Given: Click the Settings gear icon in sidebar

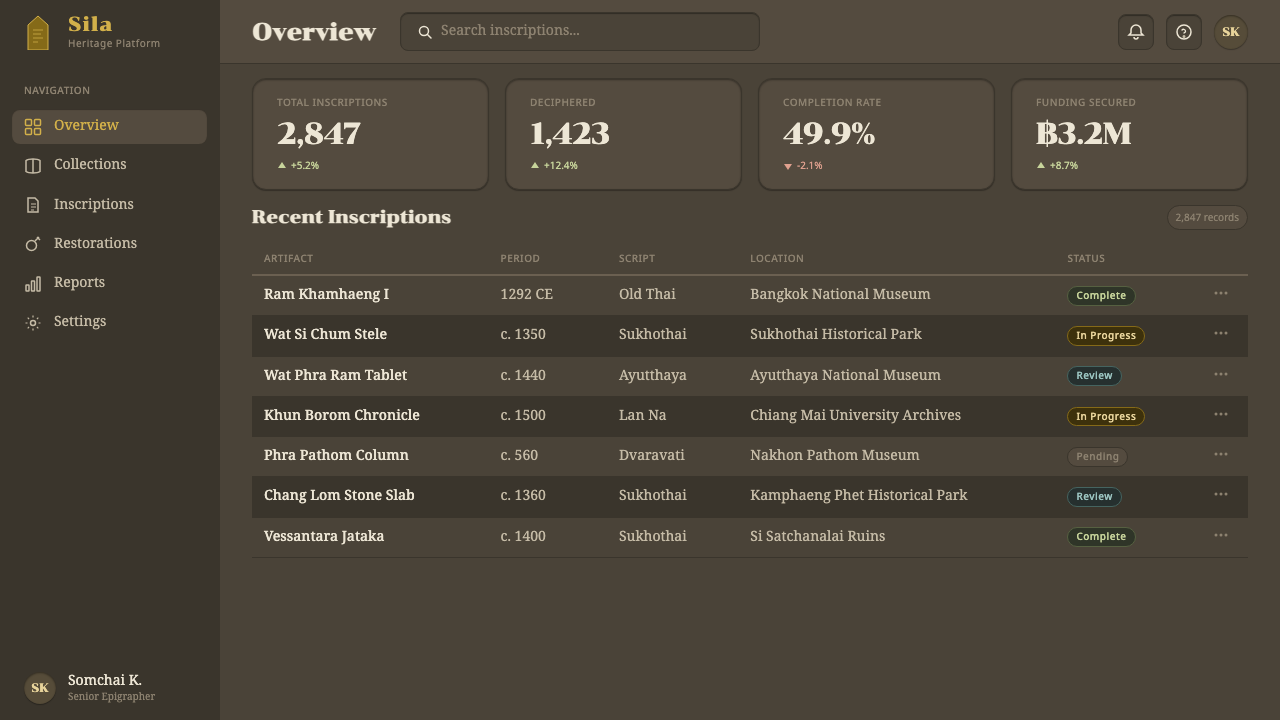Looking at the screenshot, I should [33, 322].
